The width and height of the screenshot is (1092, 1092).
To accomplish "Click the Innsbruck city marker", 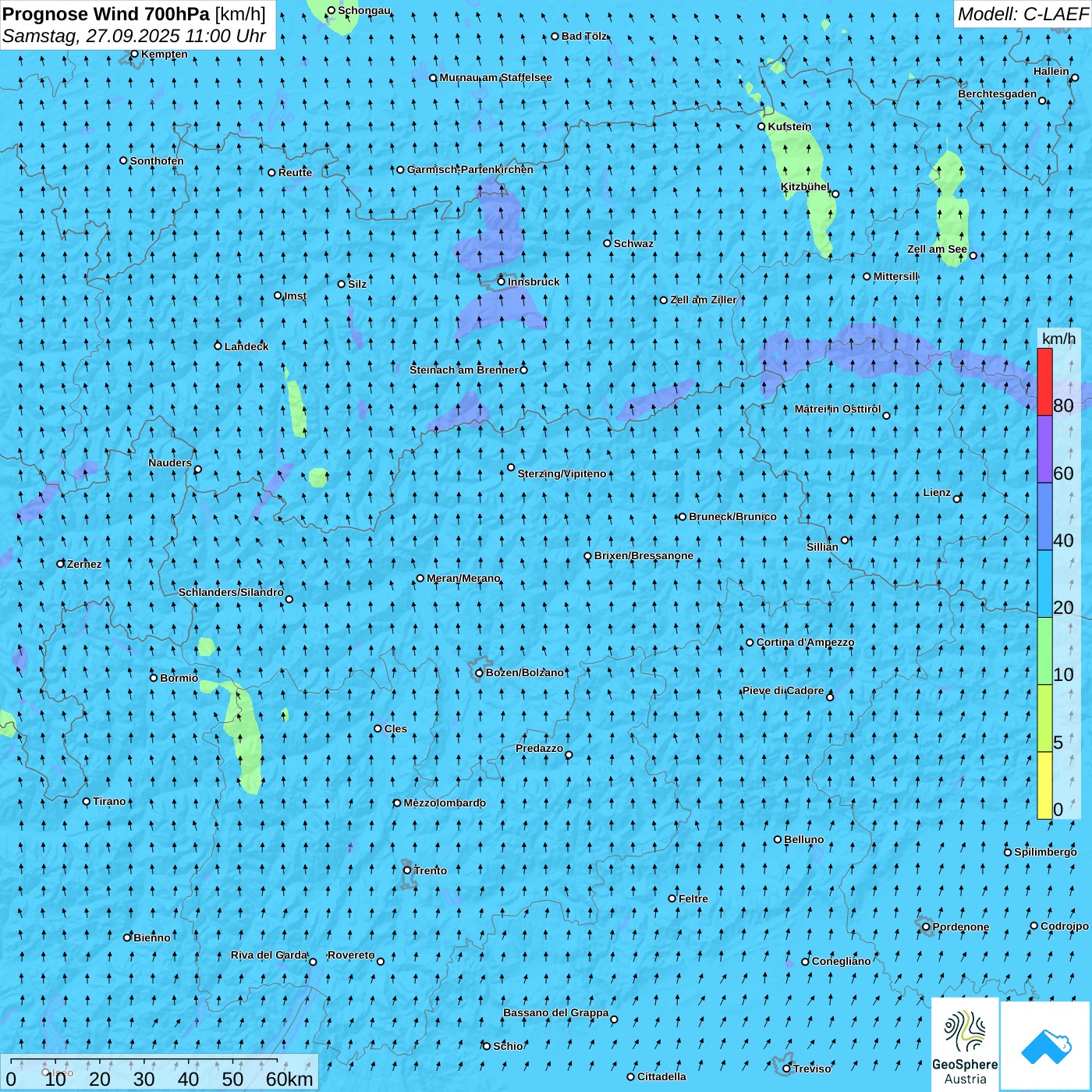I will coord(502,282).
